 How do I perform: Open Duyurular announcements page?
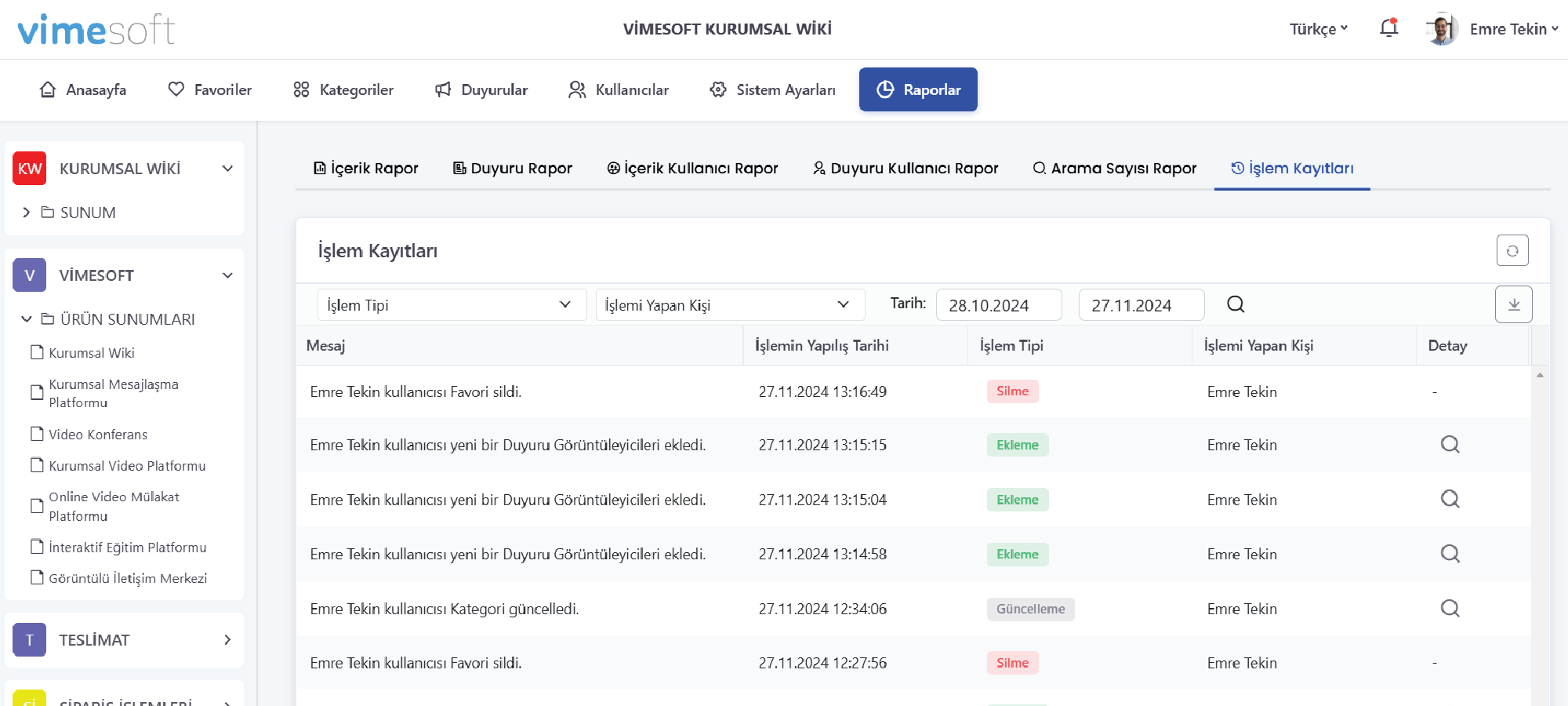click(x=481, y=89)
